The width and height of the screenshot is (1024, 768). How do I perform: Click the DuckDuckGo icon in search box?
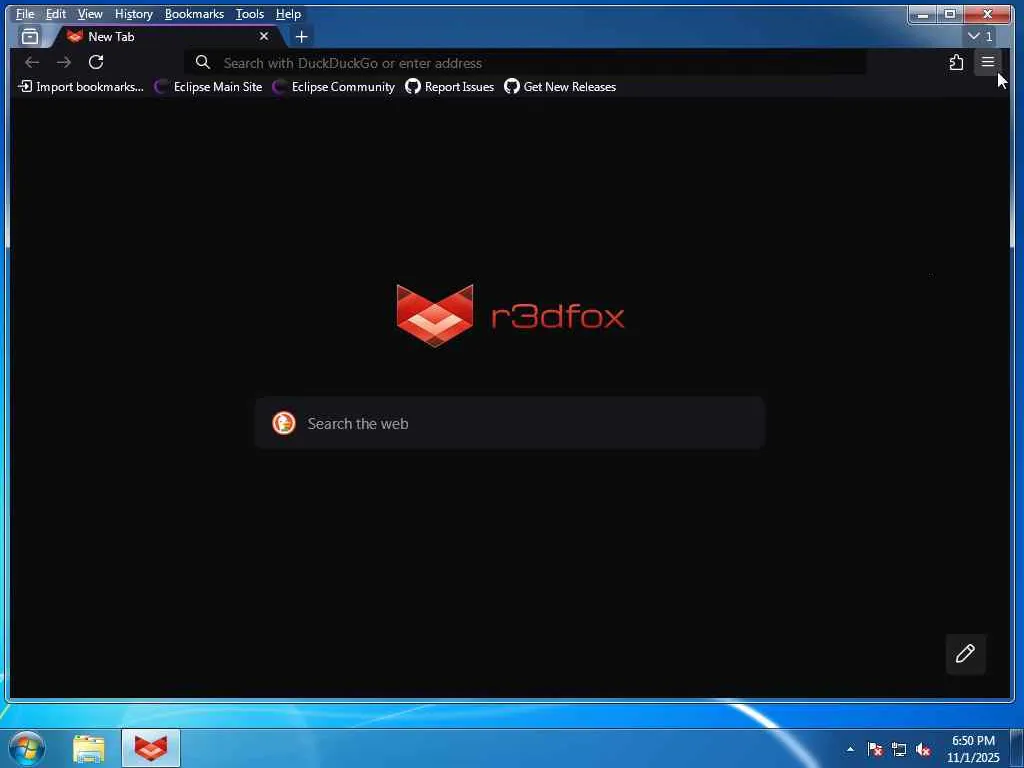point(284,423)
